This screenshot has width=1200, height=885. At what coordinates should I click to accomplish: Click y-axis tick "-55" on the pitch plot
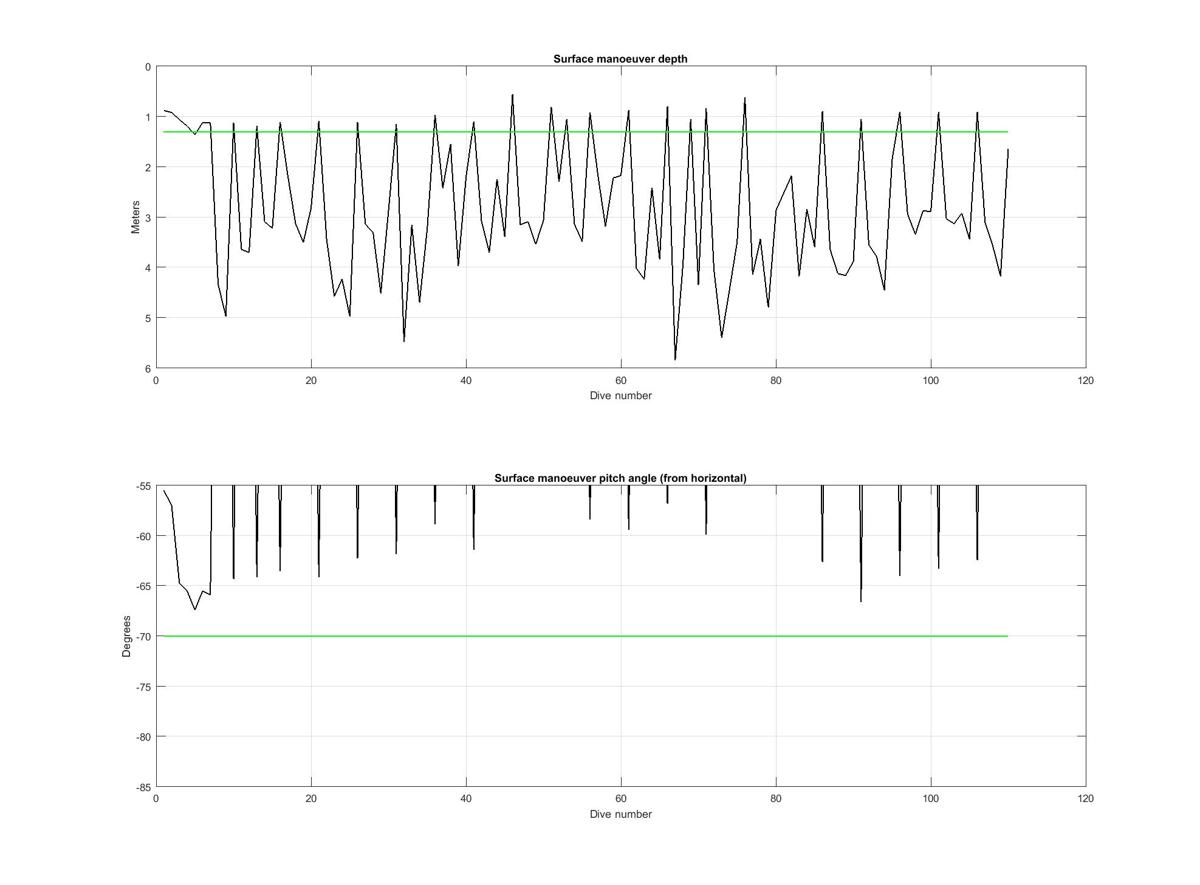142,486
